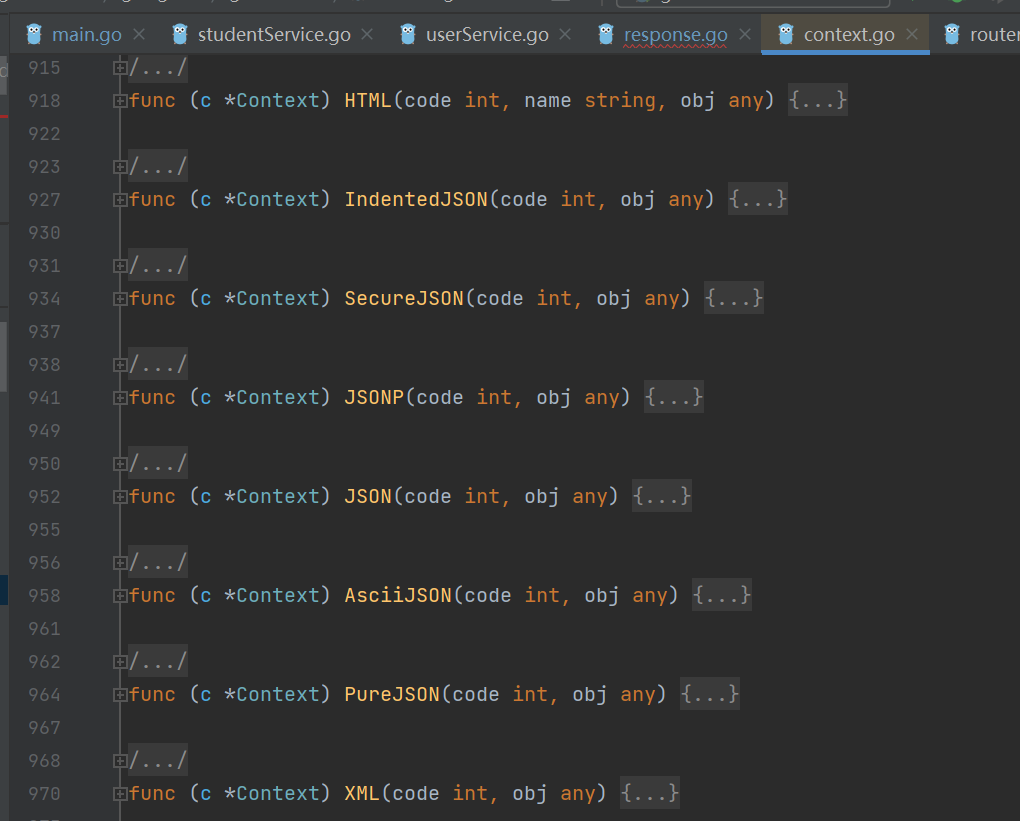The height and width of the screenshot is (821, 1020).
Task: Click the Go file icon on userService.go tab
Action: pyautogui.click(x=408, y=35)
